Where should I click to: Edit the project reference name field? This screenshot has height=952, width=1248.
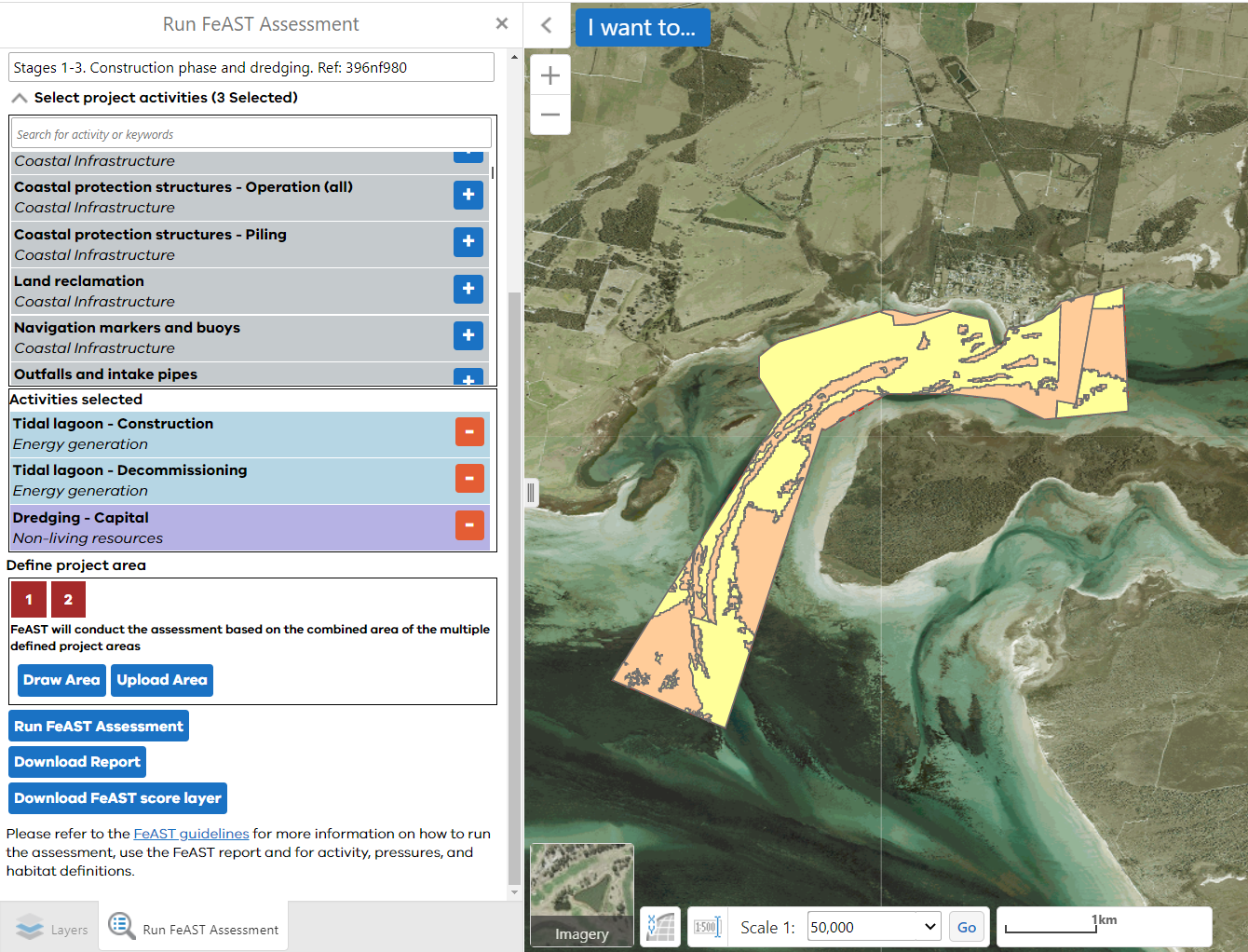coord(251,67)
